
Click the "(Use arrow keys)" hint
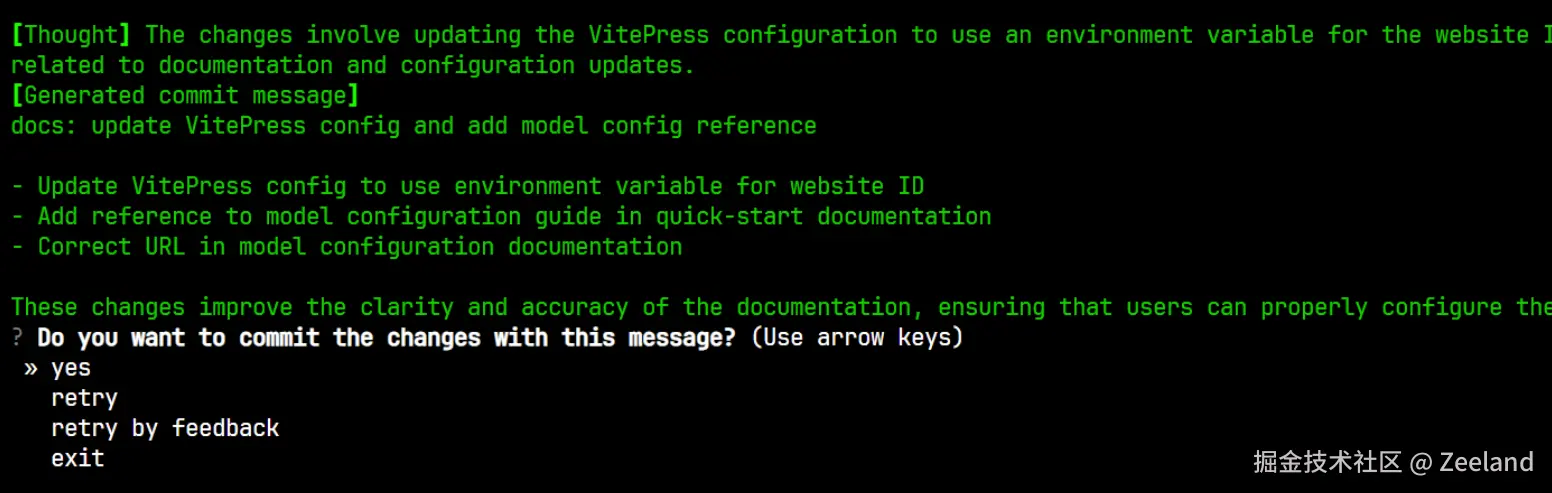(x=856, y=337)
